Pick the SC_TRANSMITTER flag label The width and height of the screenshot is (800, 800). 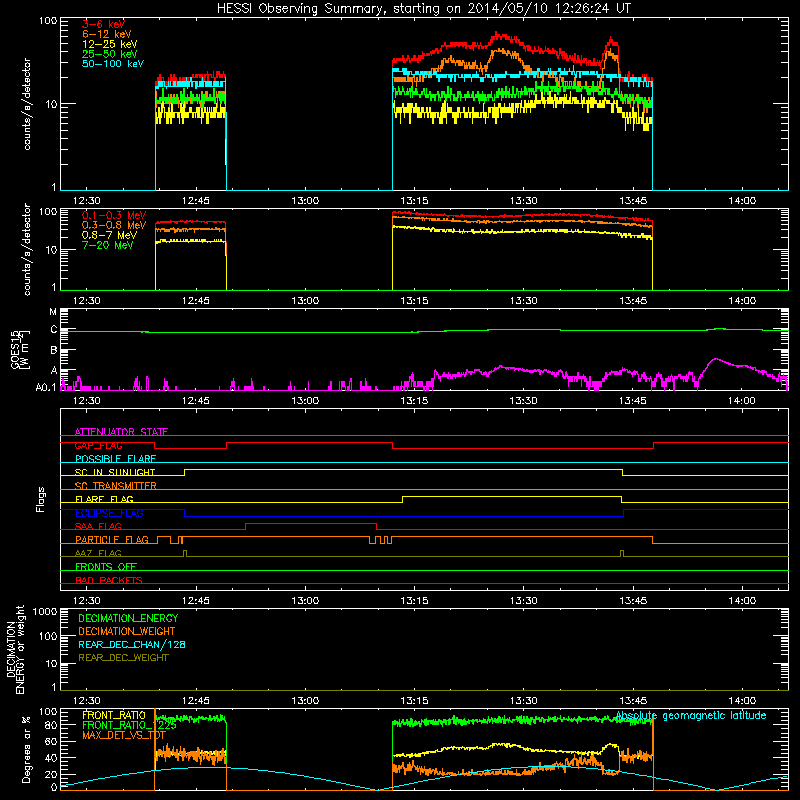tap(116, 486)
